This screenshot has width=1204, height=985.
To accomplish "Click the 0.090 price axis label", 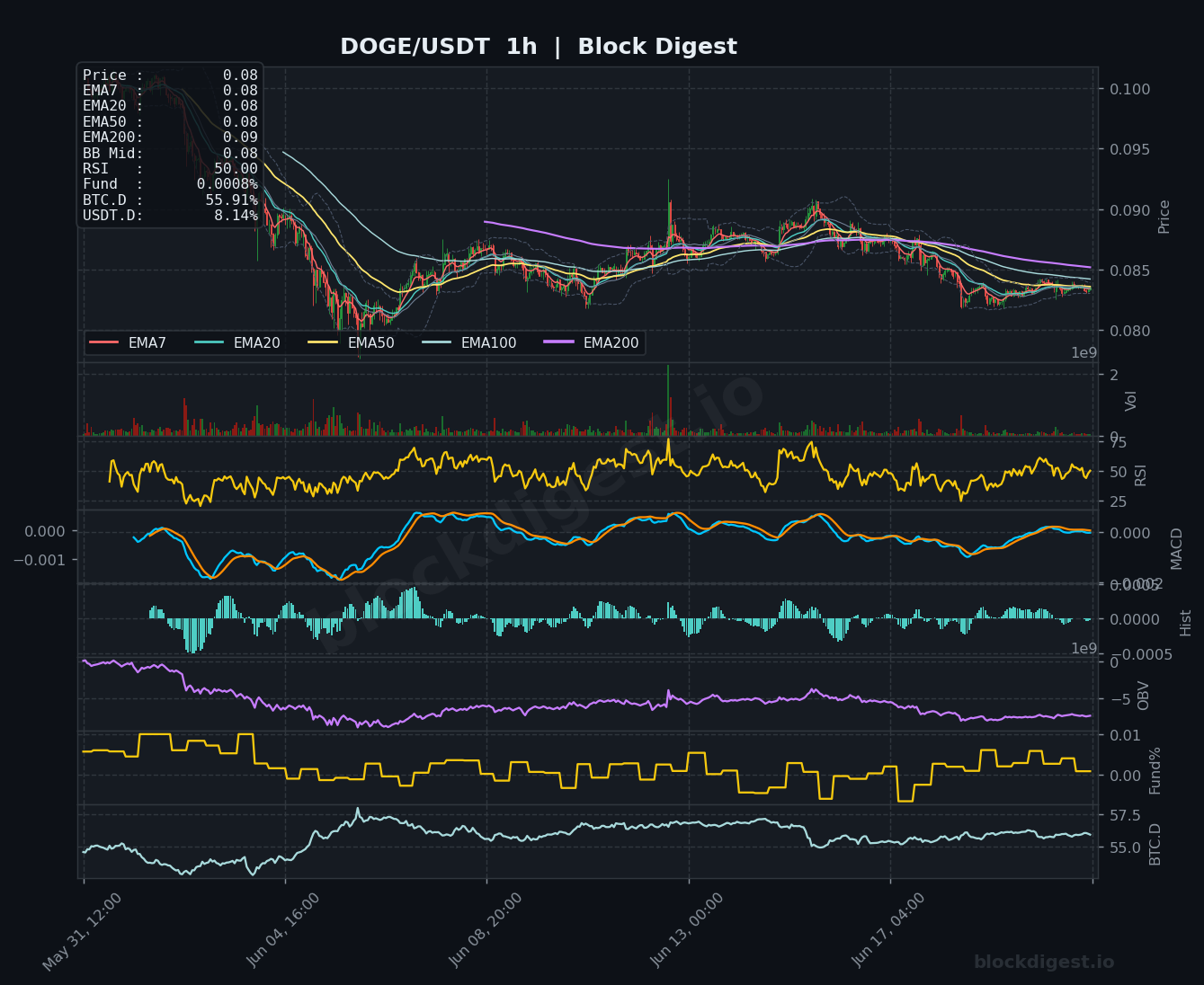I will point(1128,210).
